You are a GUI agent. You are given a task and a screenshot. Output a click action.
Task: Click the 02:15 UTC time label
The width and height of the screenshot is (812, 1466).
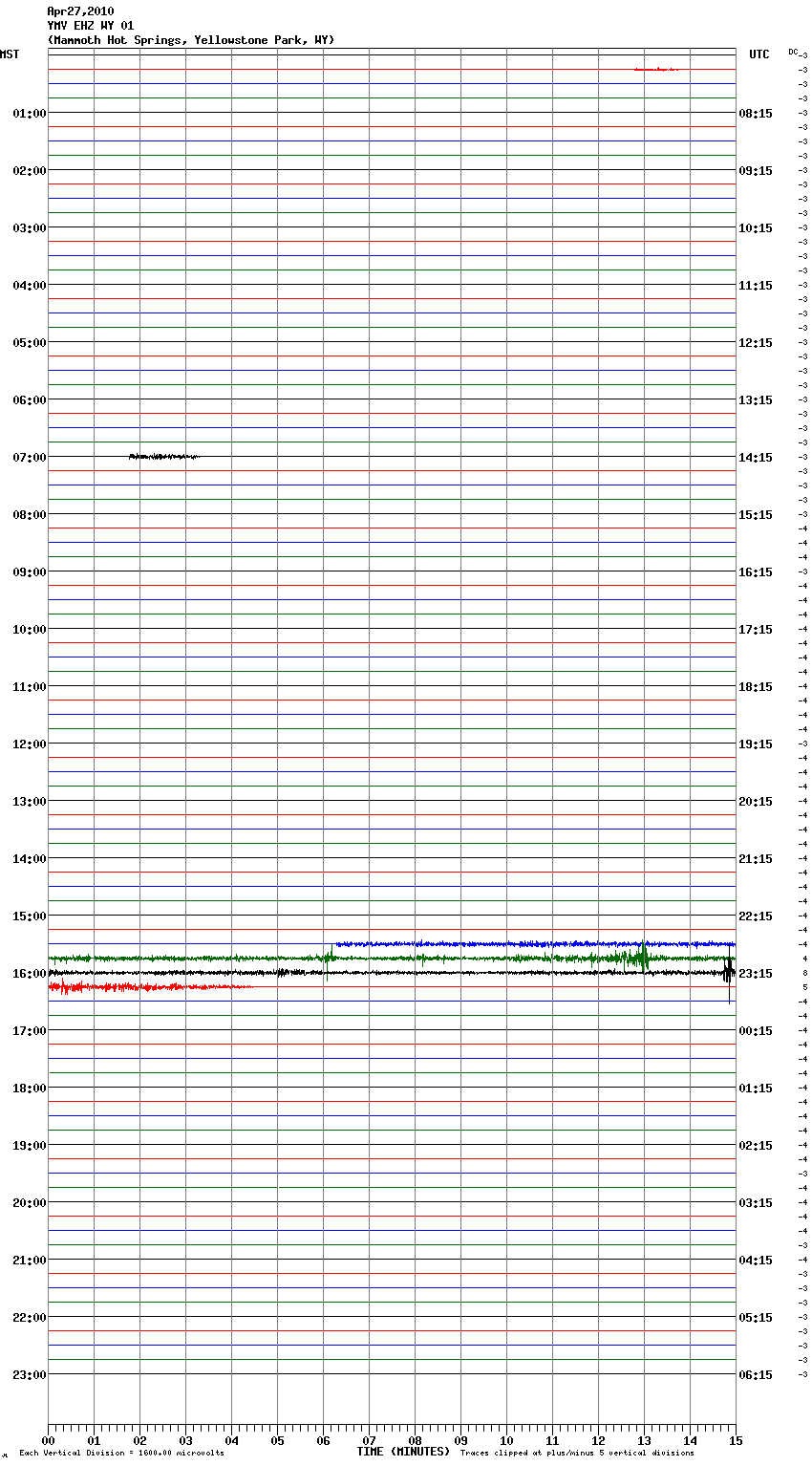point(756,1146)
